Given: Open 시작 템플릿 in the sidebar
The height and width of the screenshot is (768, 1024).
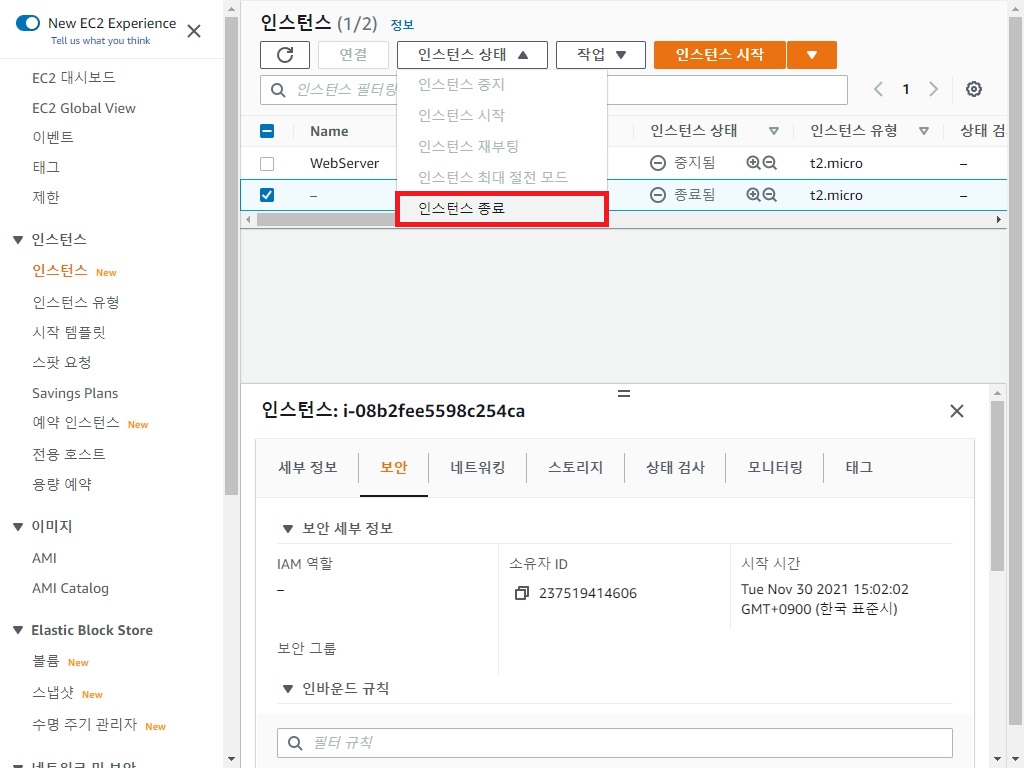Looking at the screenshot, I should [69, 332].
